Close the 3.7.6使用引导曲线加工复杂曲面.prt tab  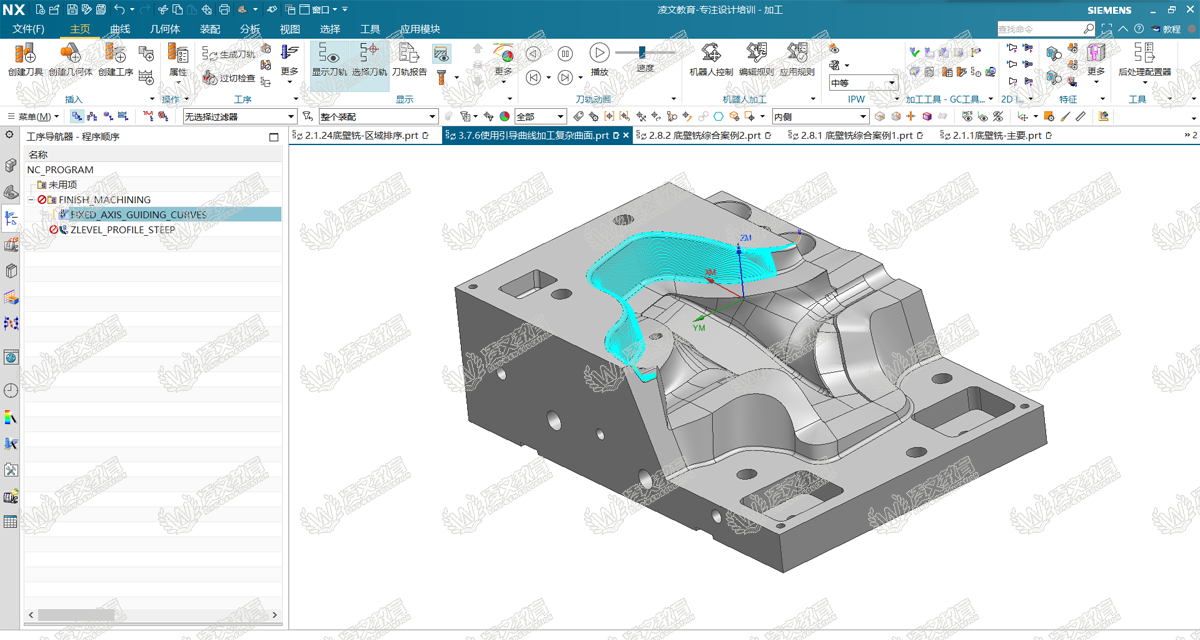[627, 135]
